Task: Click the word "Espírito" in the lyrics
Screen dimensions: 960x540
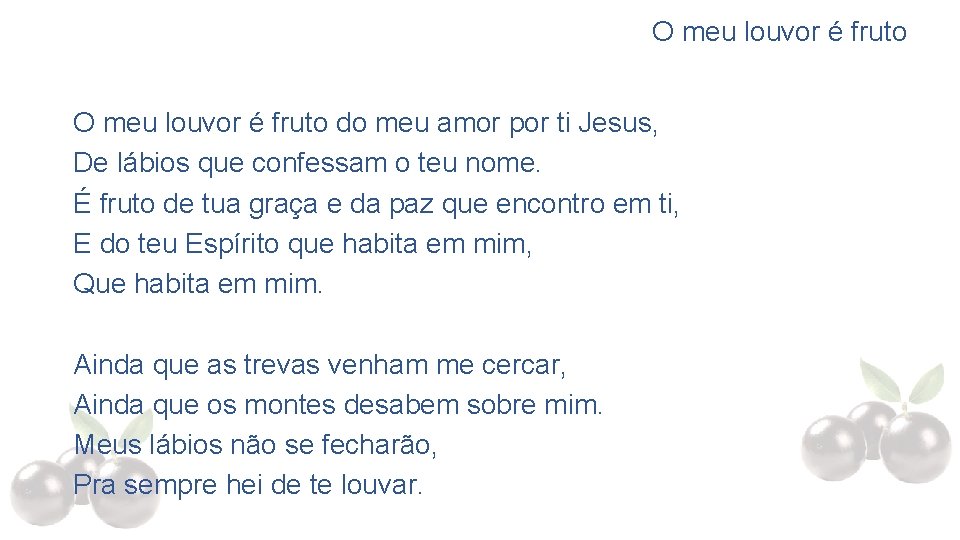Action: click(x=232, y=244)
